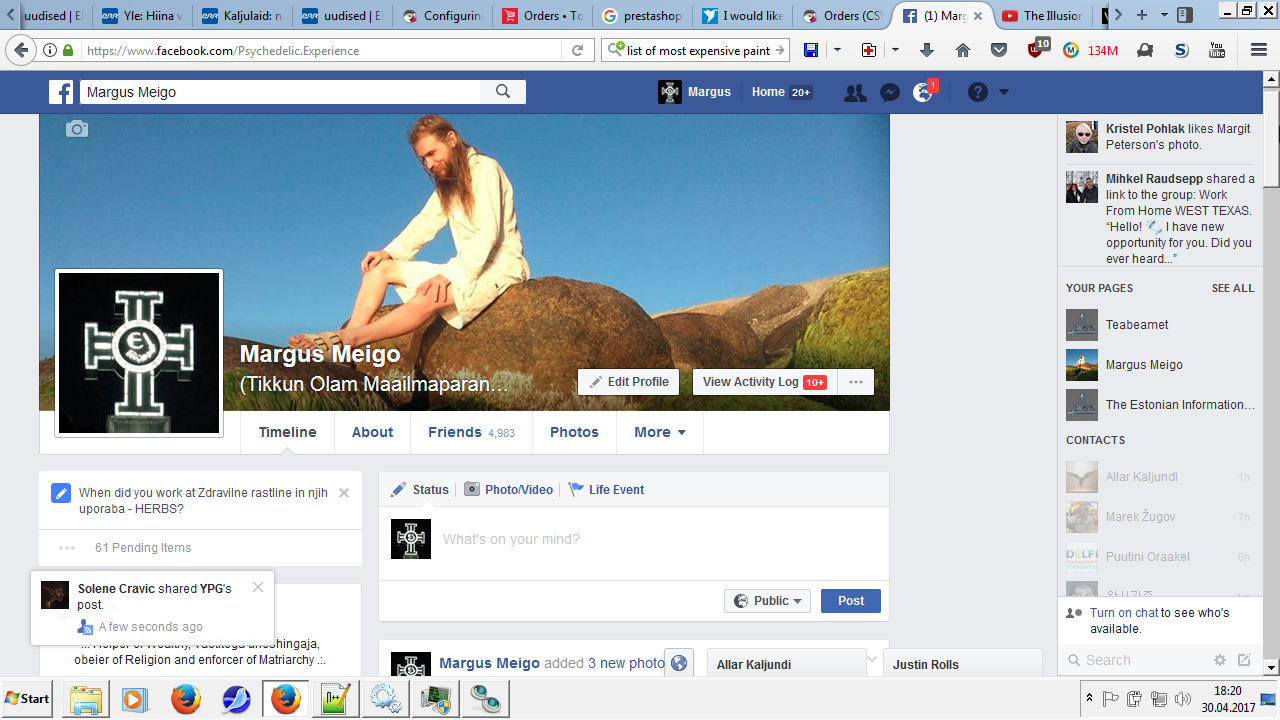Click the site info icon in address bar

(50, 50)
